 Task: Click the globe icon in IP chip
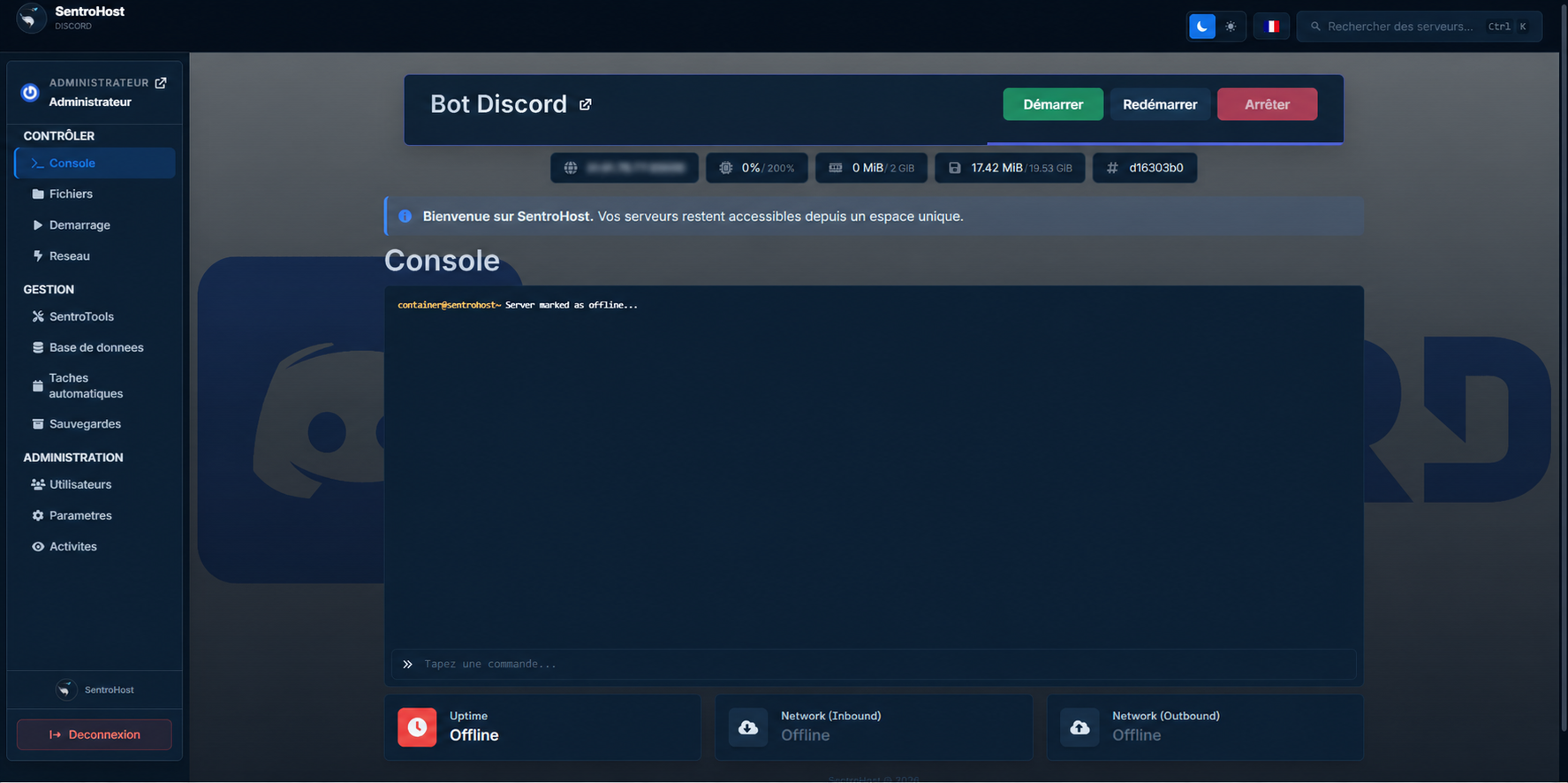(571, 168)
